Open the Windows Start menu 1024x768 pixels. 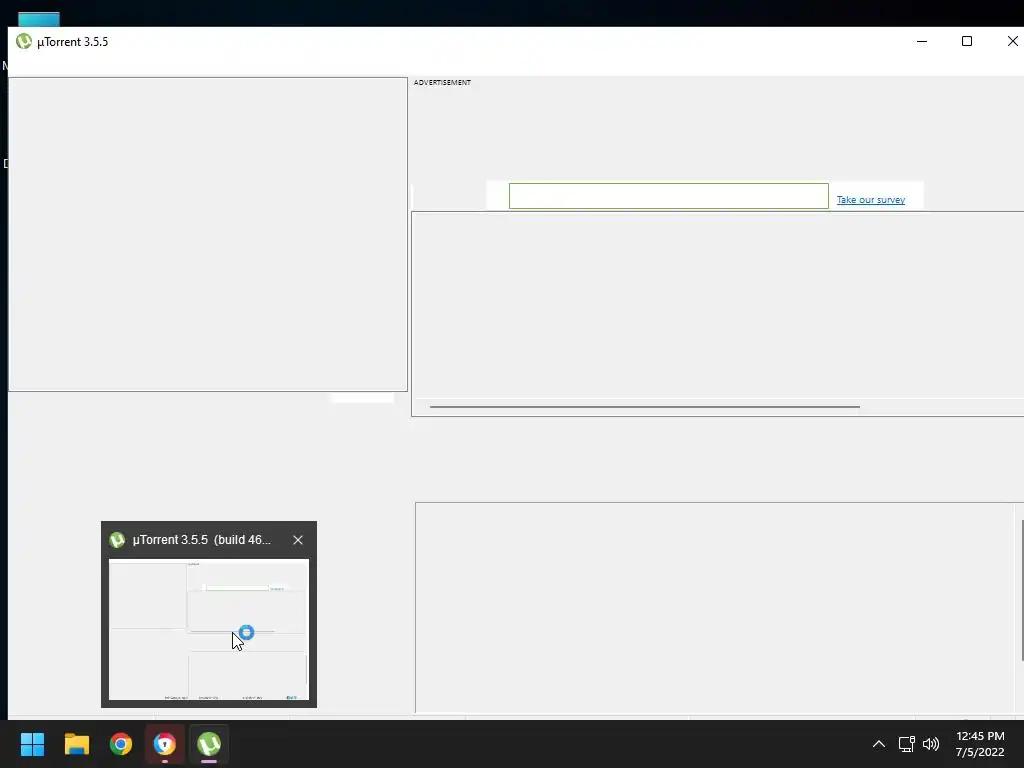click(32, 744)
